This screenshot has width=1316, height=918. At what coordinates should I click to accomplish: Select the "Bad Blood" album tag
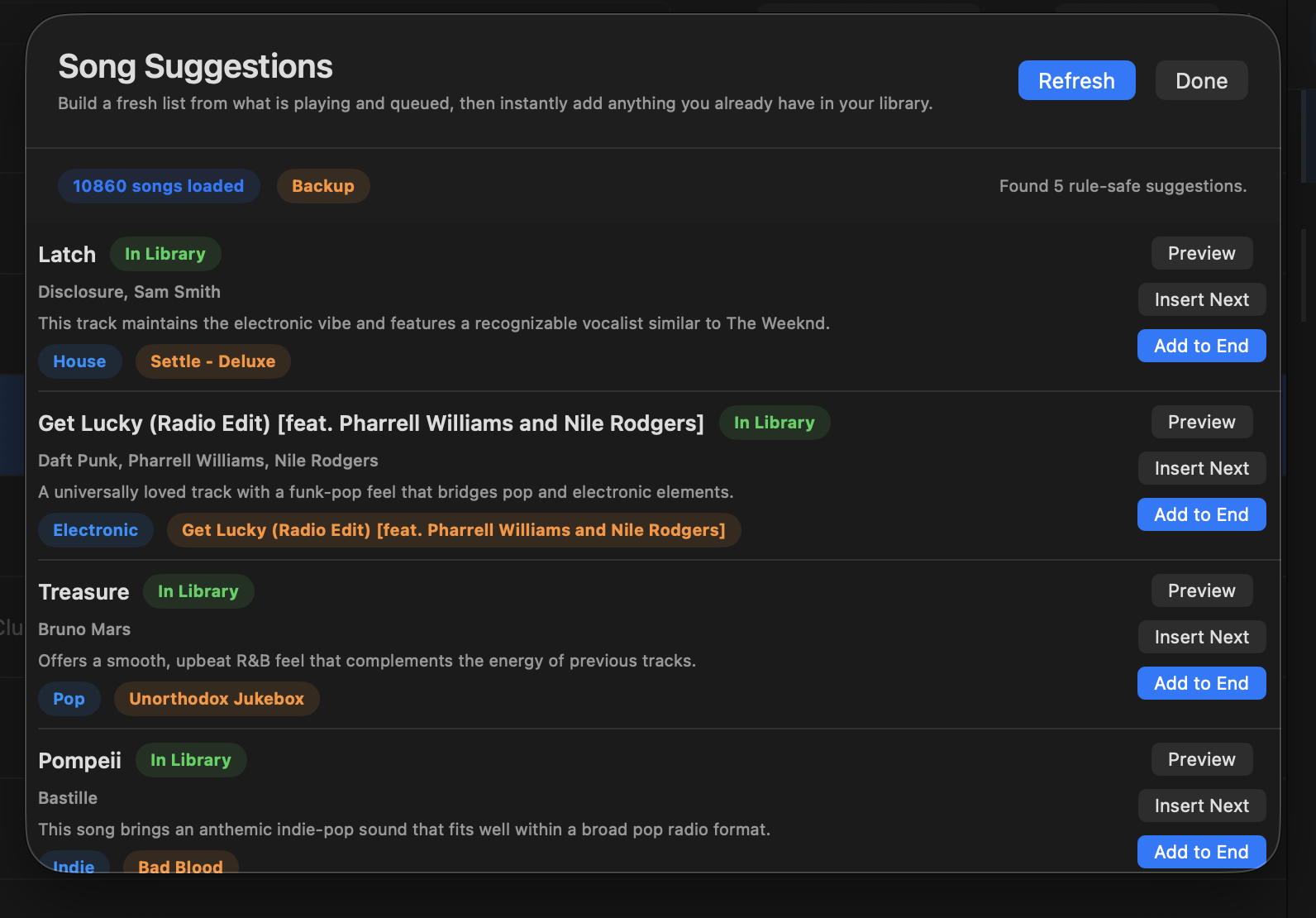(181, 862)
